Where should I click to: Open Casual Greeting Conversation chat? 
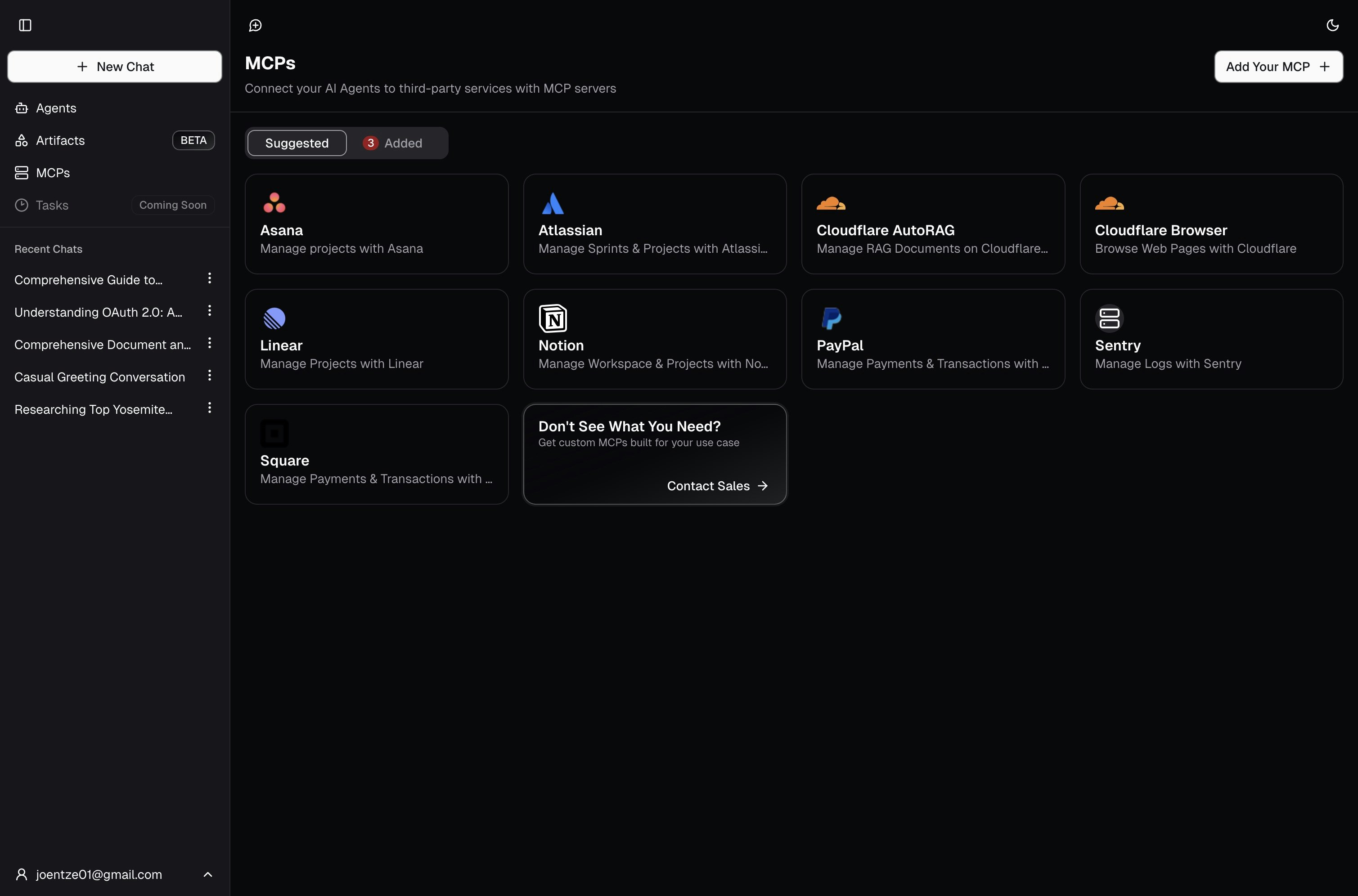[x=99, y=377]
